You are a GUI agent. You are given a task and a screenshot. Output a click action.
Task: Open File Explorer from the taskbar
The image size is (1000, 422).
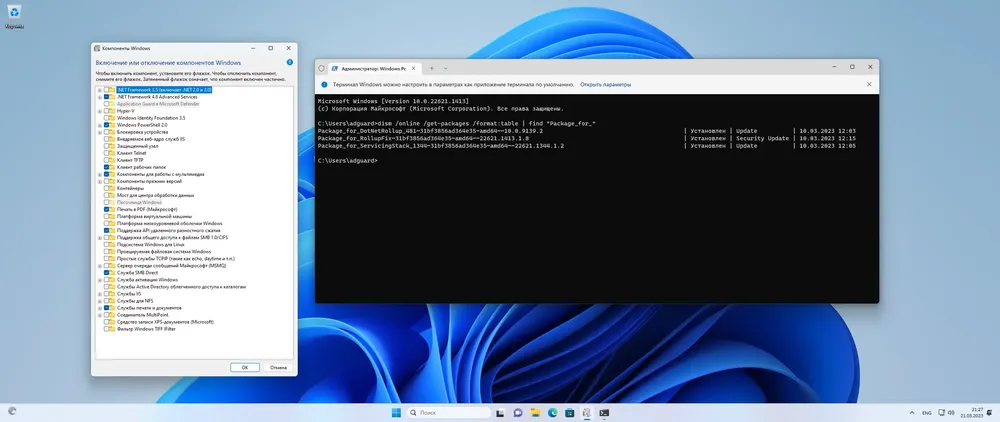(x=535, y=413)
